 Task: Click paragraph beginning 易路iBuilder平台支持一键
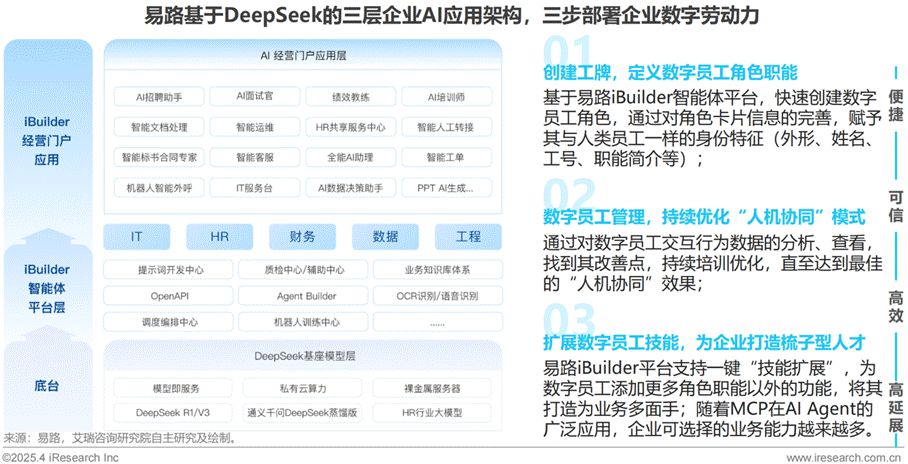click(712, 398)
